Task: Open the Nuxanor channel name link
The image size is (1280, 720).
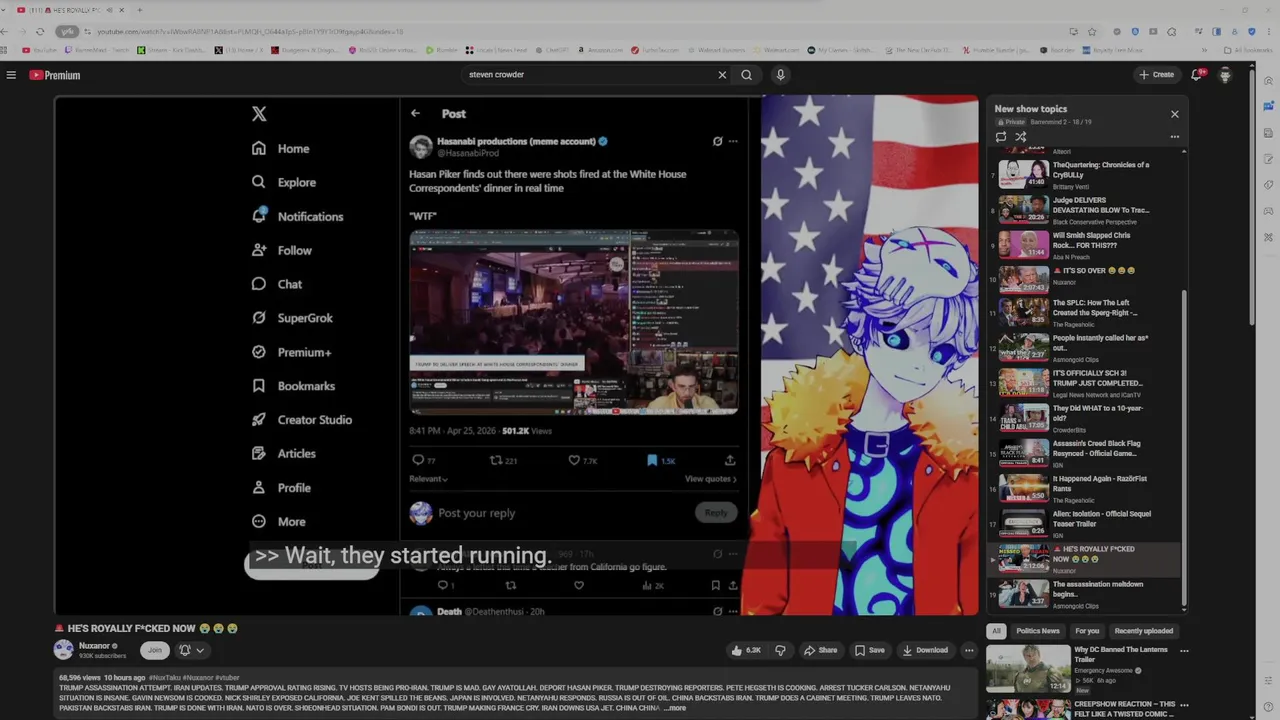Action: [x=94, y=646]
